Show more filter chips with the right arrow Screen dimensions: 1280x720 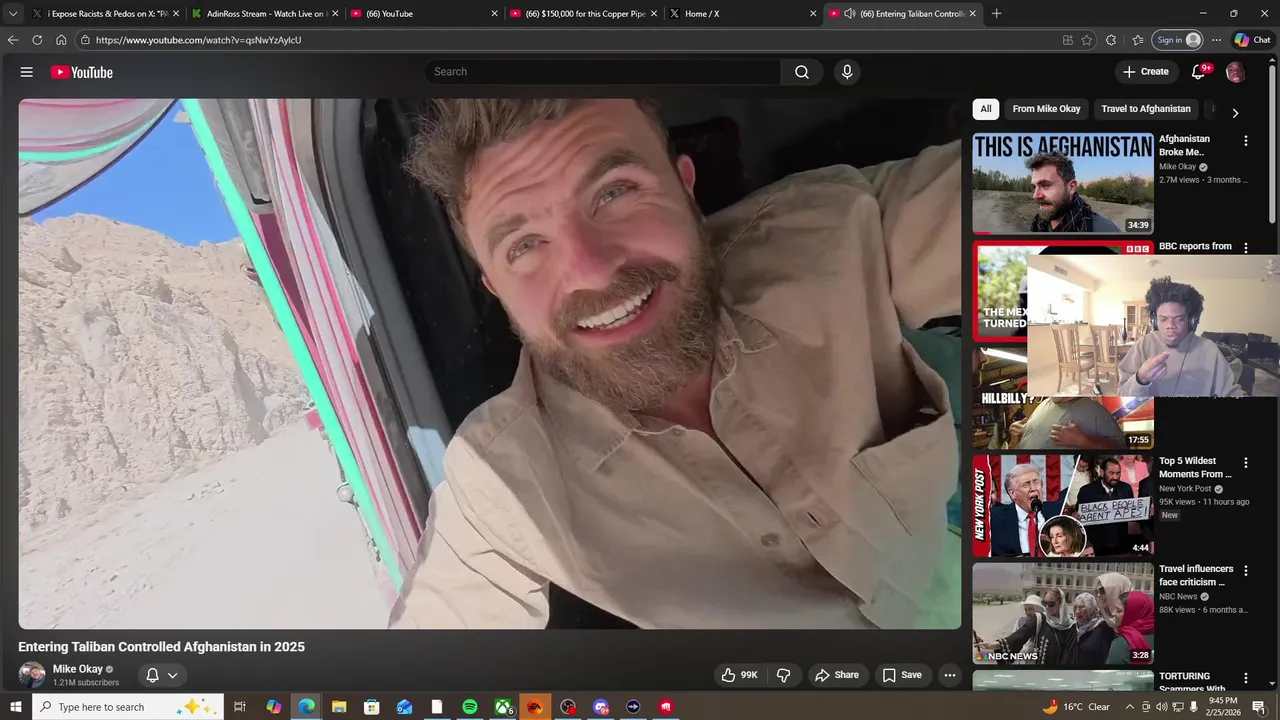click(1235, 112)
